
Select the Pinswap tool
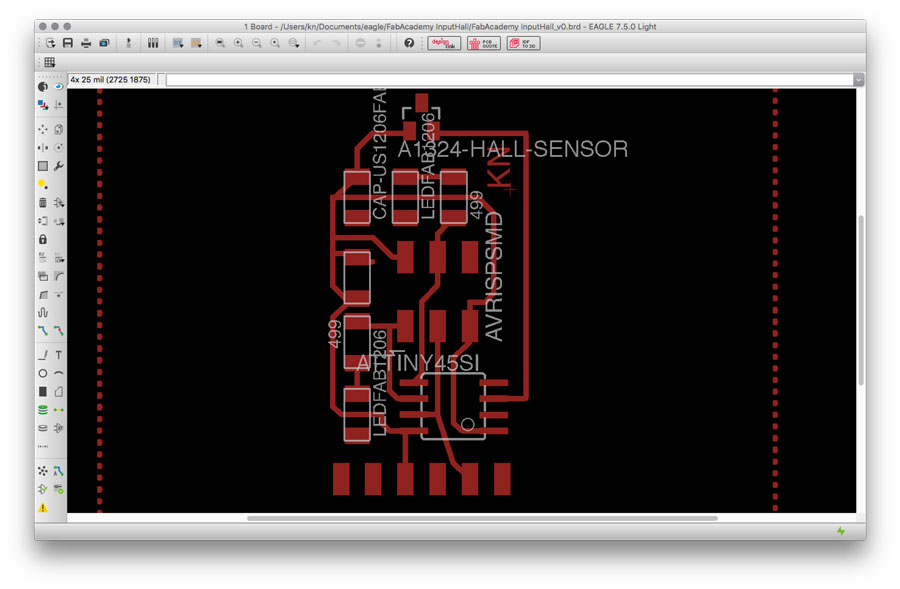(42, 221)
